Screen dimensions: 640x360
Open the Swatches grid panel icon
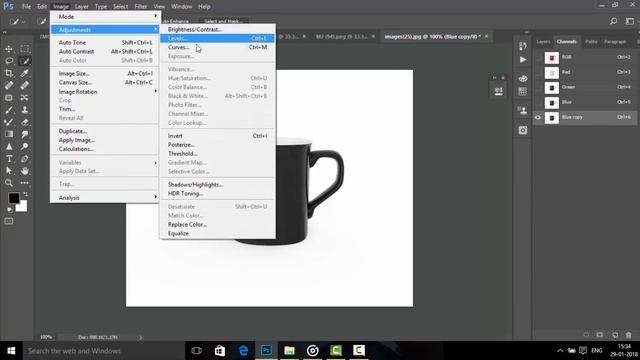tap(523, 91)
